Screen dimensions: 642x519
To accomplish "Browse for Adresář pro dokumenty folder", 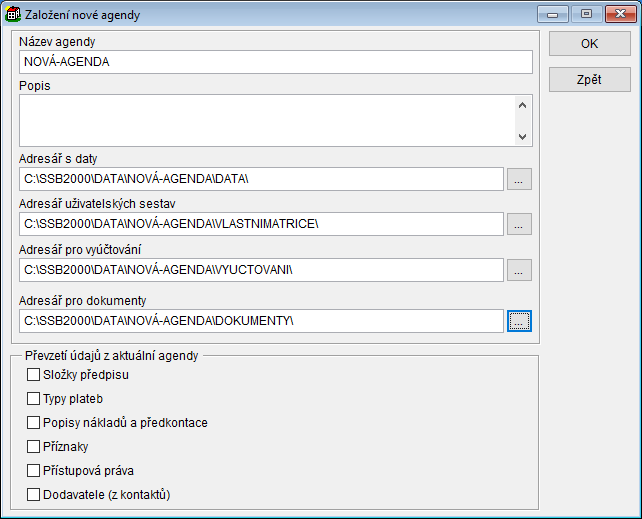I will (x=519, y=320).
